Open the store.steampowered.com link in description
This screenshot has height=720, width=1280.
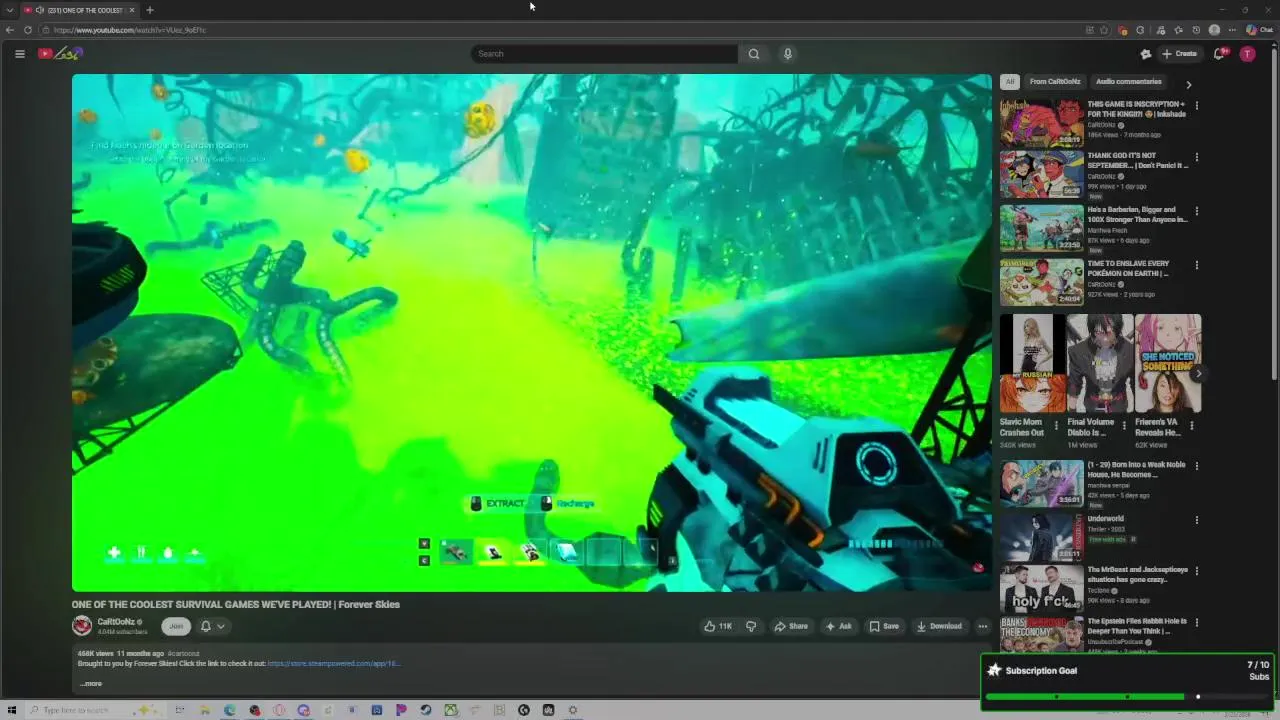334,663
